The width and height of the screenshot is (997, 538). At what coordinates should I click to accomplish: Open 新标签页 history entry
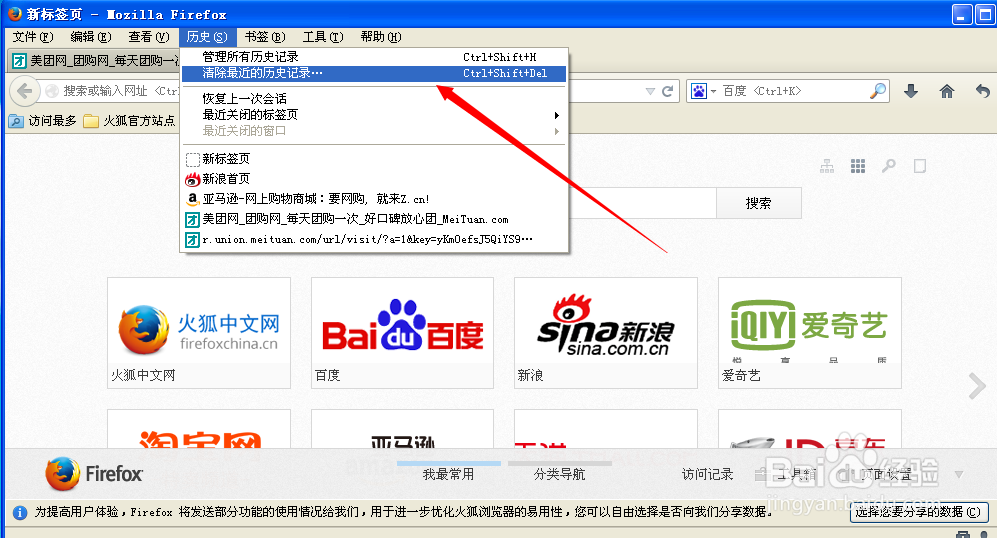tap(374, 158)
